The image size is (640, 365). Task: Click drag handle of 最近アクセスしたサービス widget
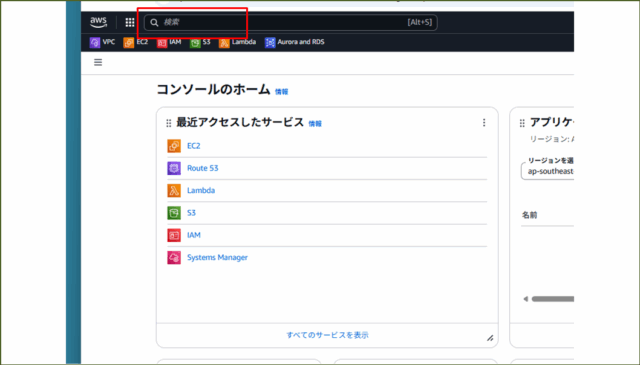[169, 123]
